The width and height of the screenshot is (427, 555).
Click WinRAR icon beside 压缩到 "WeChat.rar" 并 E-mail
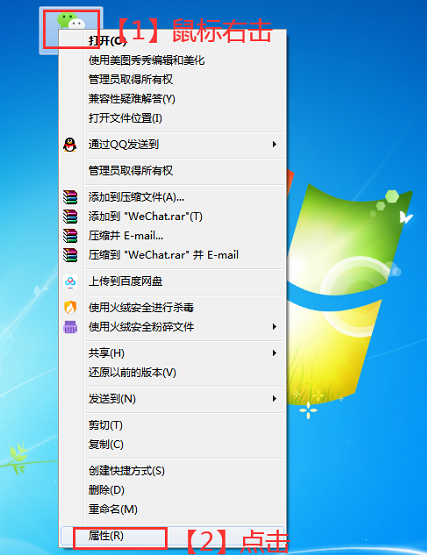pos(70,255)
